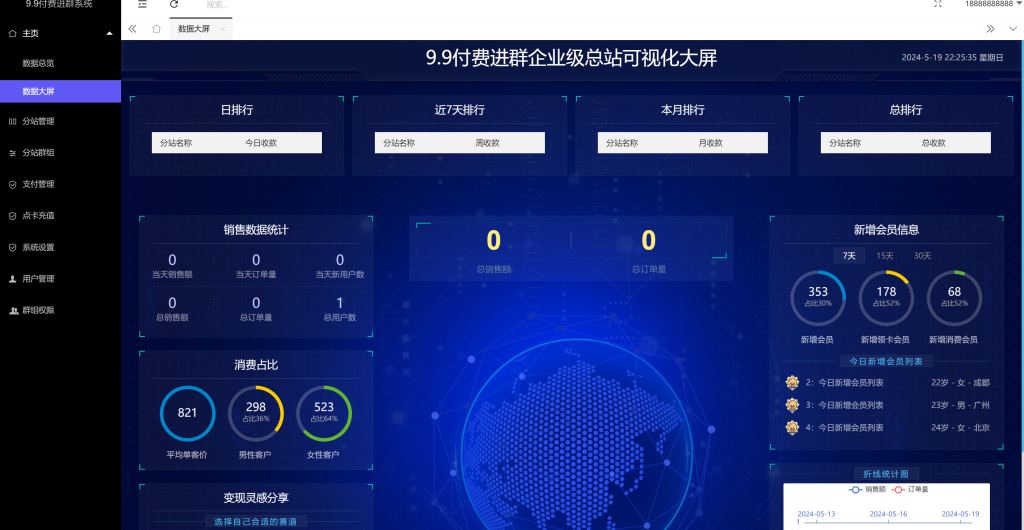Click the 支付管理 shield icon

12,184
